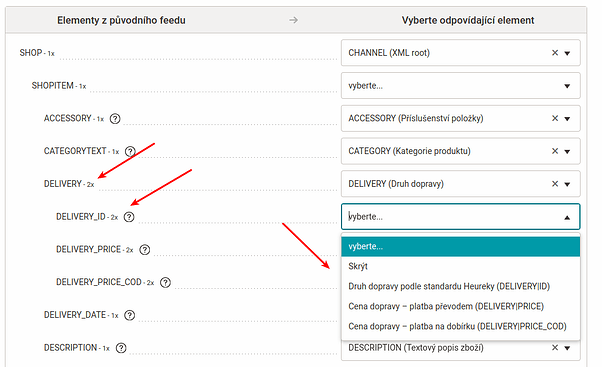Open the CHANNEL dropdown arrow

click(x=567, y=53)
